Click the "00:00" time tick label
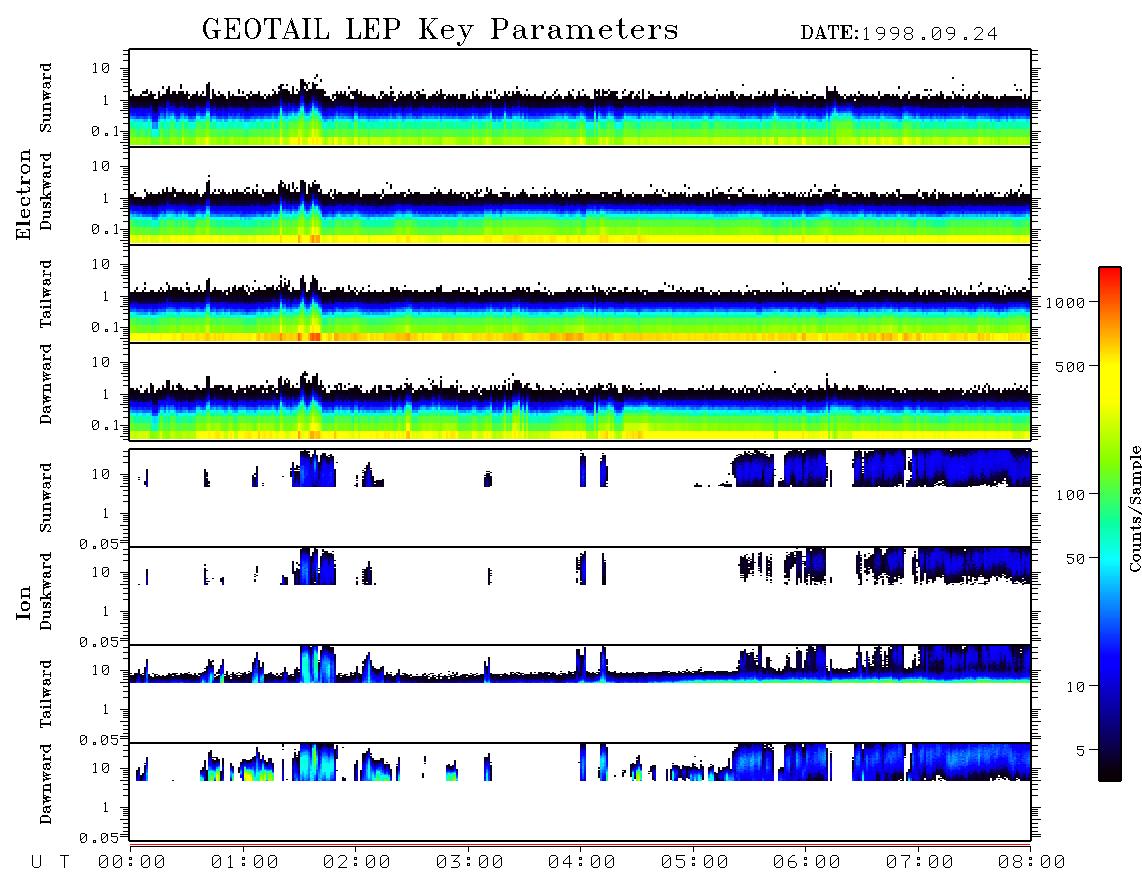Screen dimensions: 1142x880 (132, 863)
